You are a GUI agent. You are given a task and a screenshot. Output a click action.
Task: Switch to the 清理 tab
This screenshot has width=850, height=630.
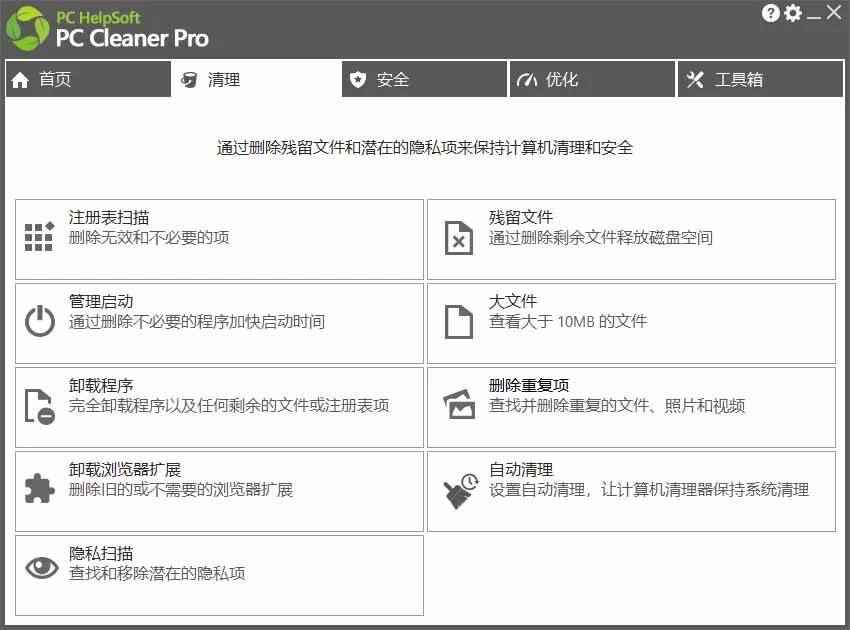[256, 80]
